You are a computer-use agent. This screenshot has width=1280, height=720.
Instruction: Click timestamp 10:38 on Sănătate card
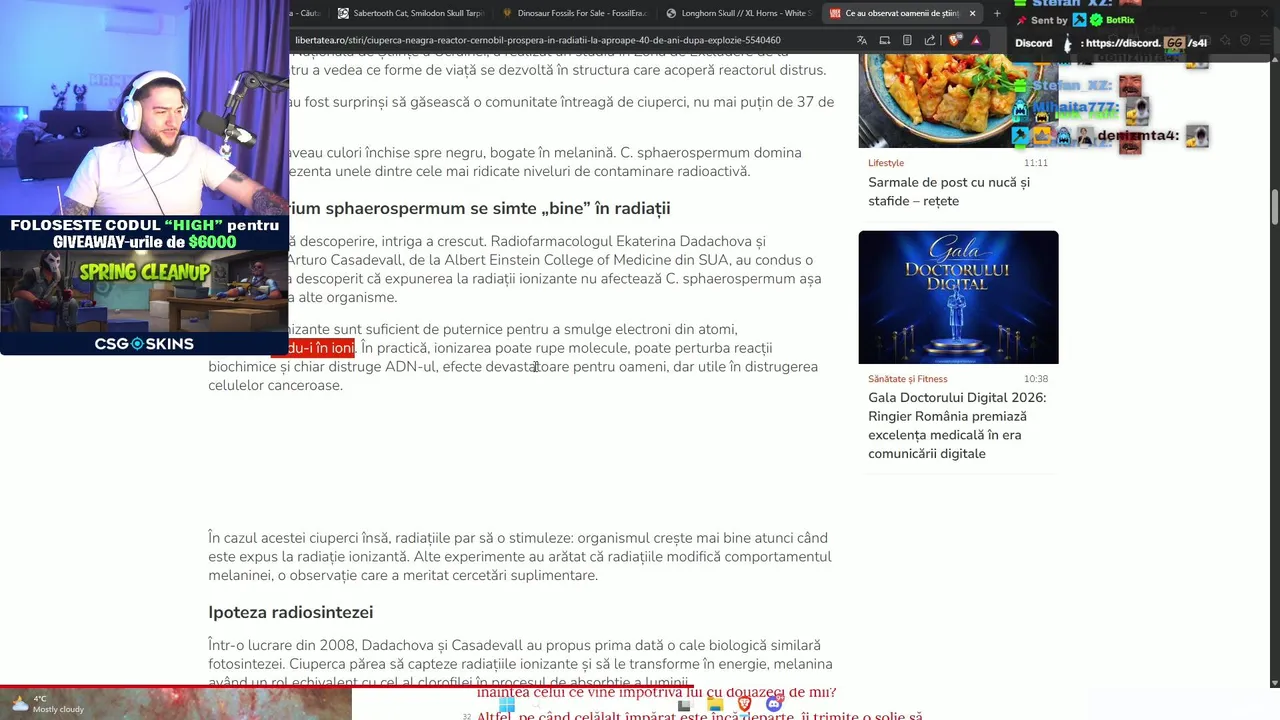1036,379
